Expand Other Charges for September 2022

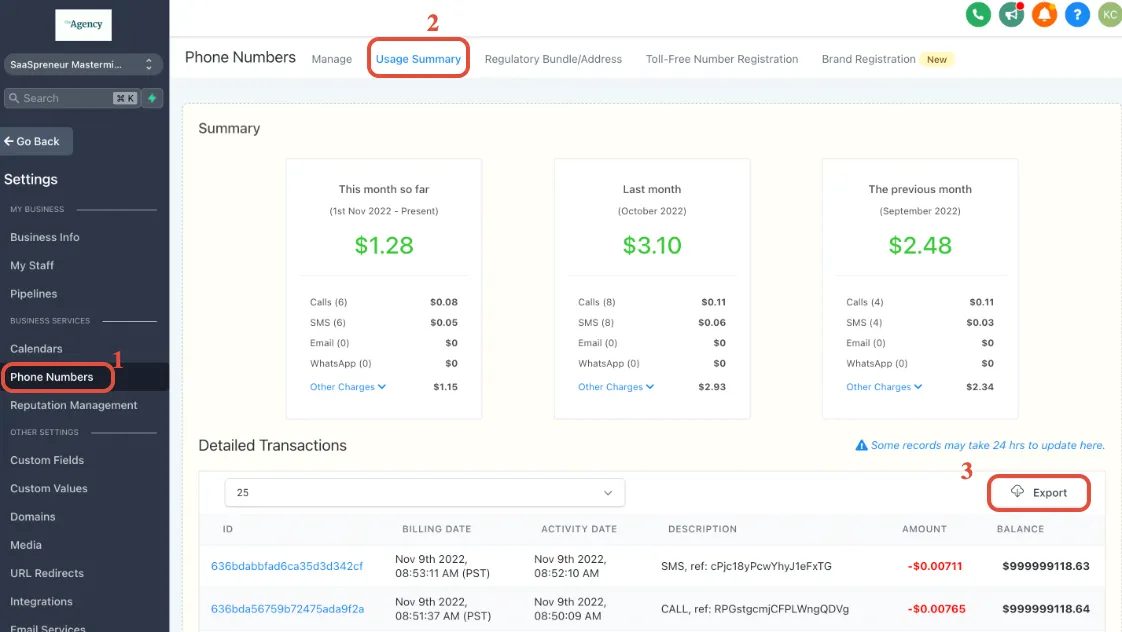click(x=884, y=387)
